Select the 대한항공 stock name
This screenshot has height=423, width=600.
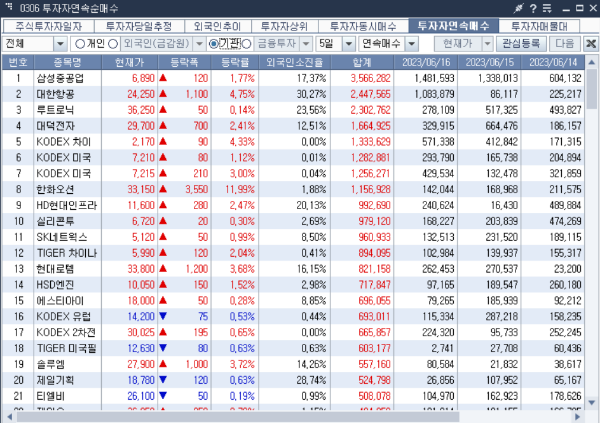pos(55,94)
